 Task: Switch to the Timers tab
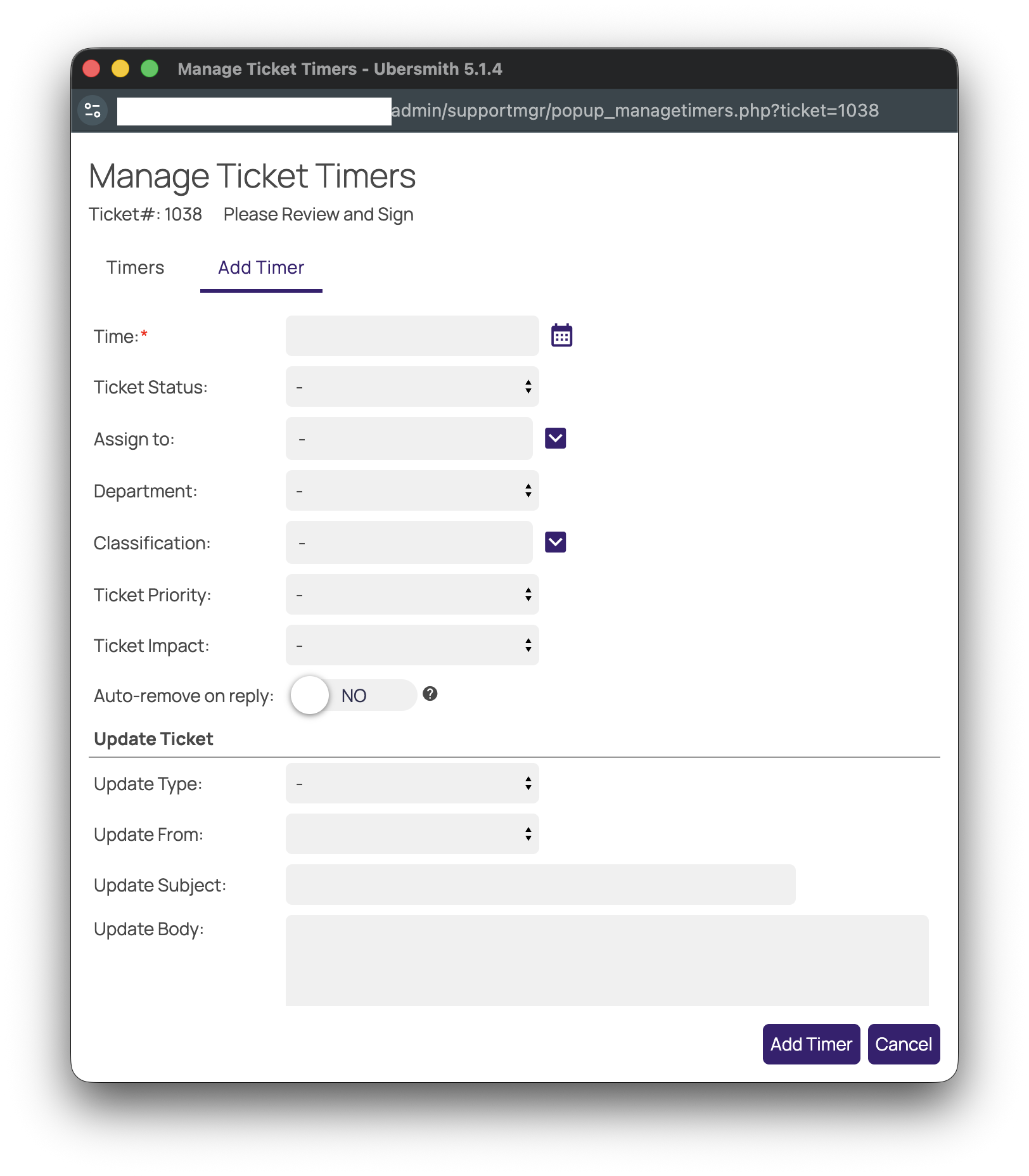(135, 267)
